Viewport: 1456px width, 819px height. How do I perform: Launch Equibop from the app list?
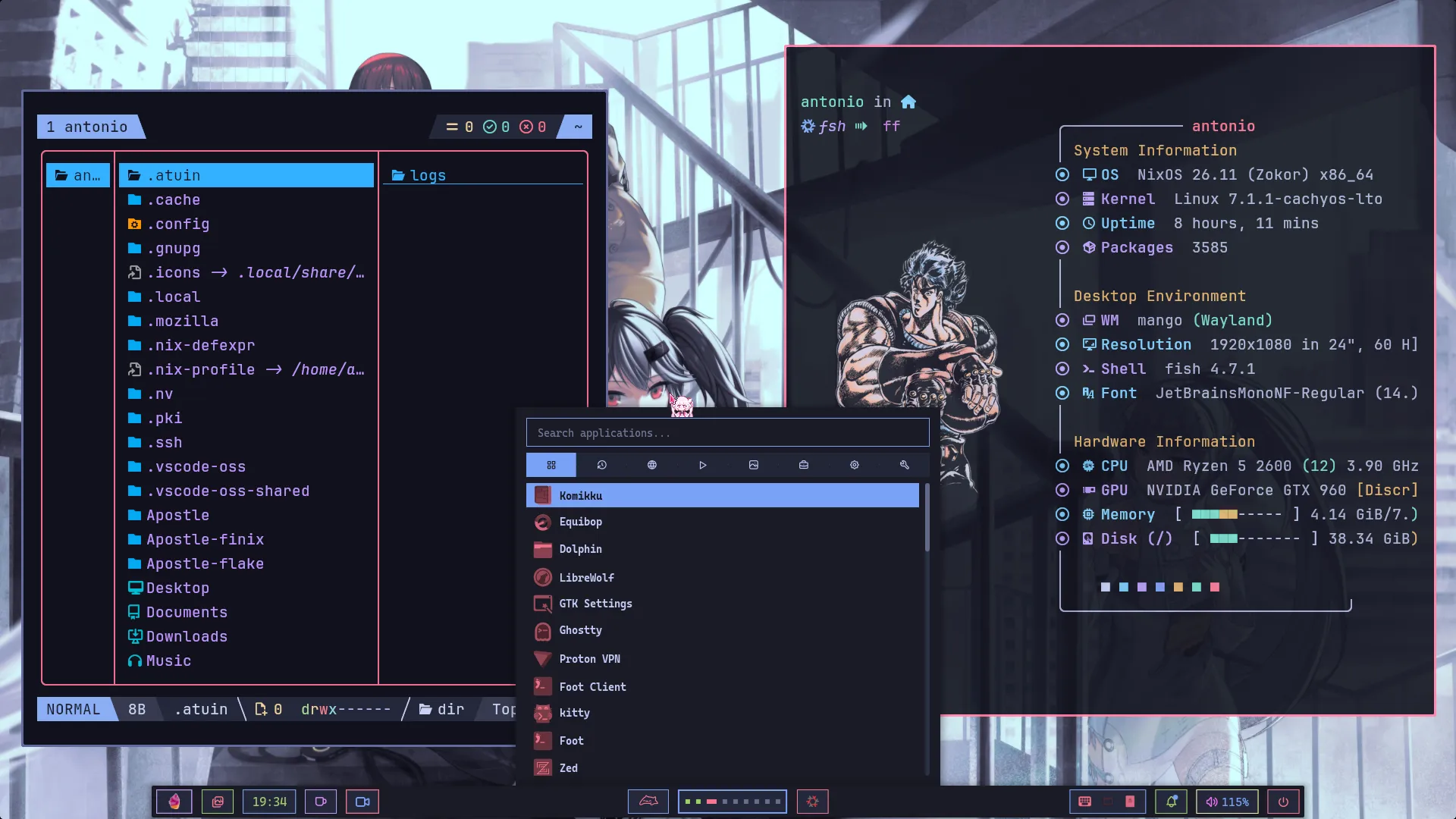(x=722, y=522)
